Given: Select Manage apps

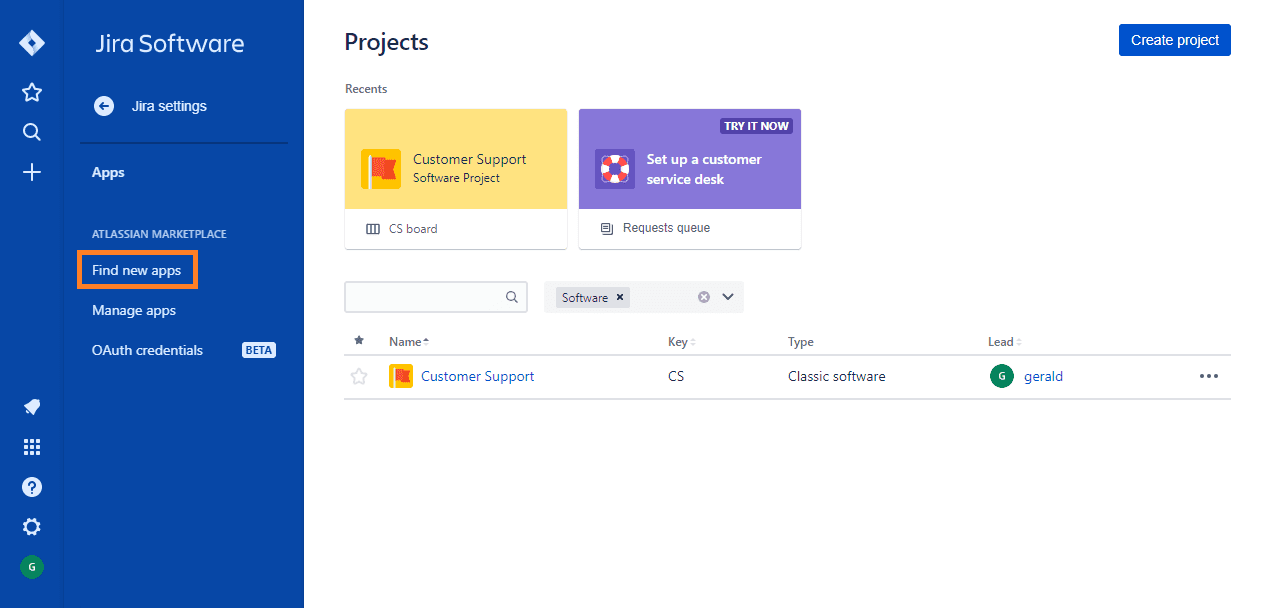Looking at the screenshot, I should pyautogui.click(x=134, y=310).
